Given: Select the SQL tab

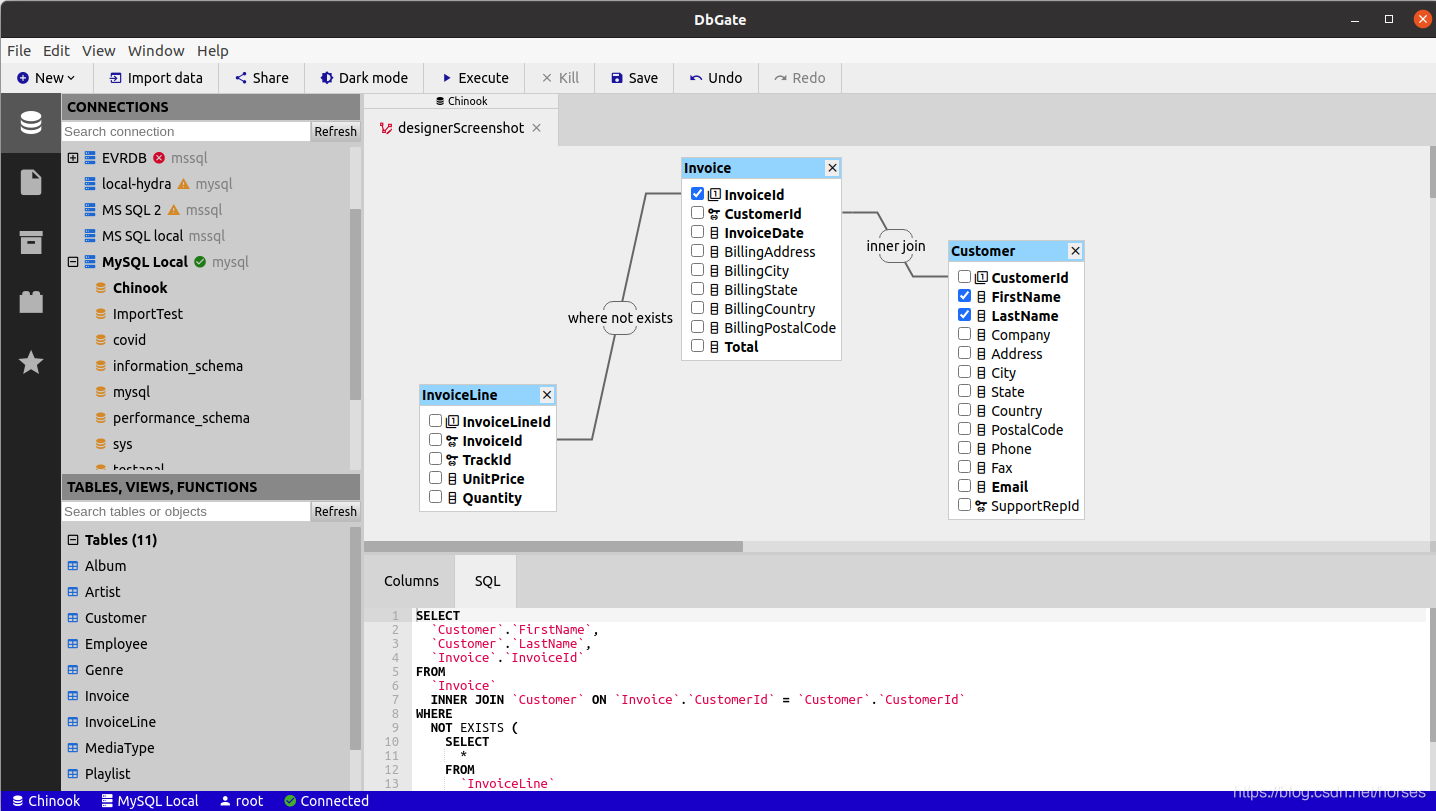Looking at the screenshot, I should tap(487, 581).
